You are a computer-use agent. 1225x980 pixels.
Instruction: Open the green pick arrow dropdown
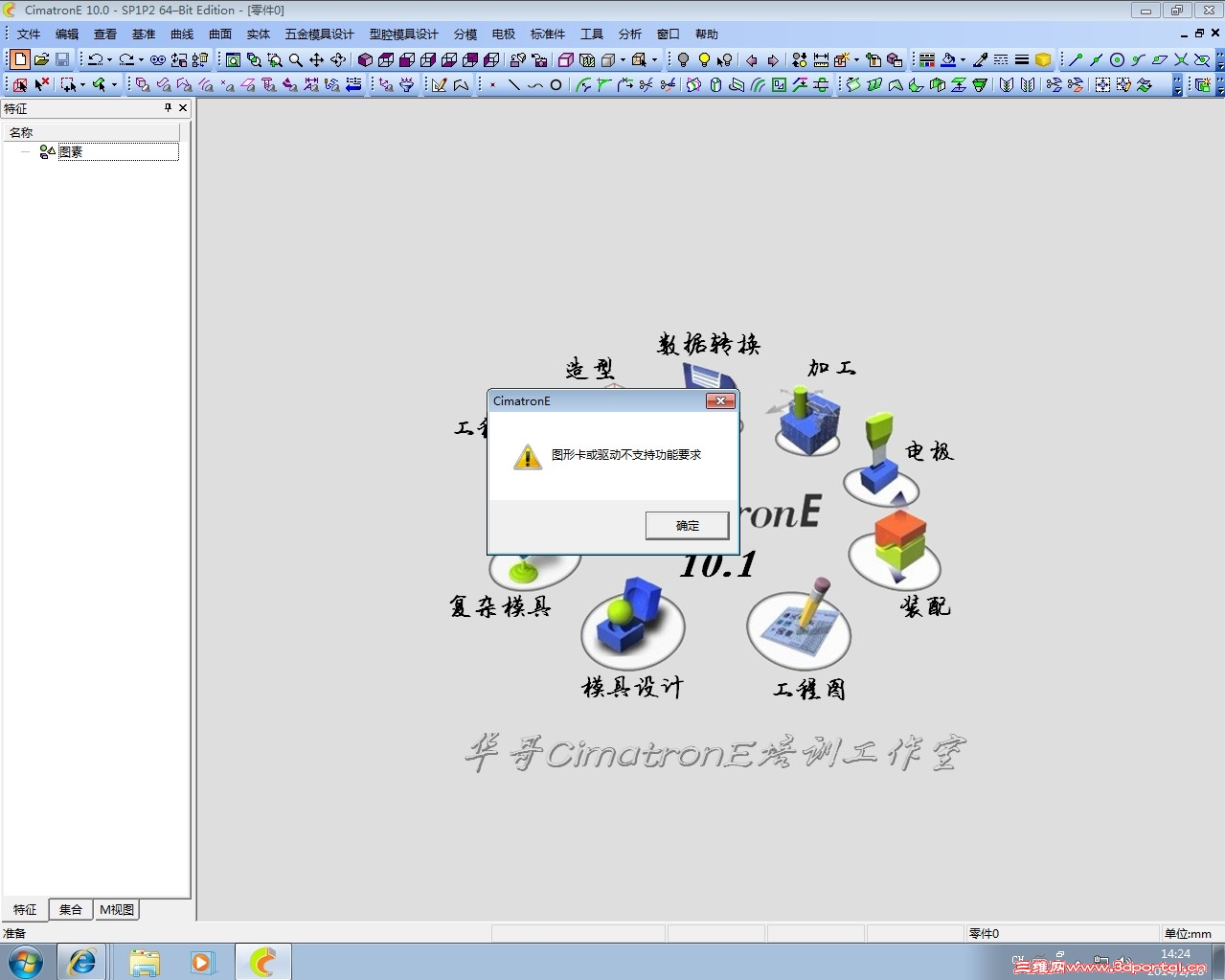(114, 85)
